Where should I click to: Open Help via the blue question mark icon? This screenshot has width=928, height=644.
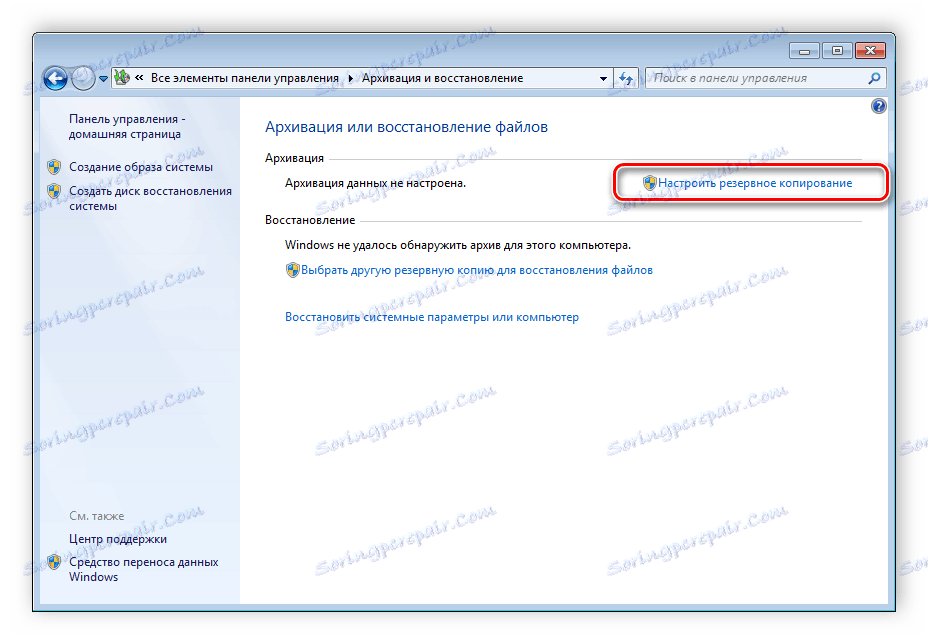point(878,106)
